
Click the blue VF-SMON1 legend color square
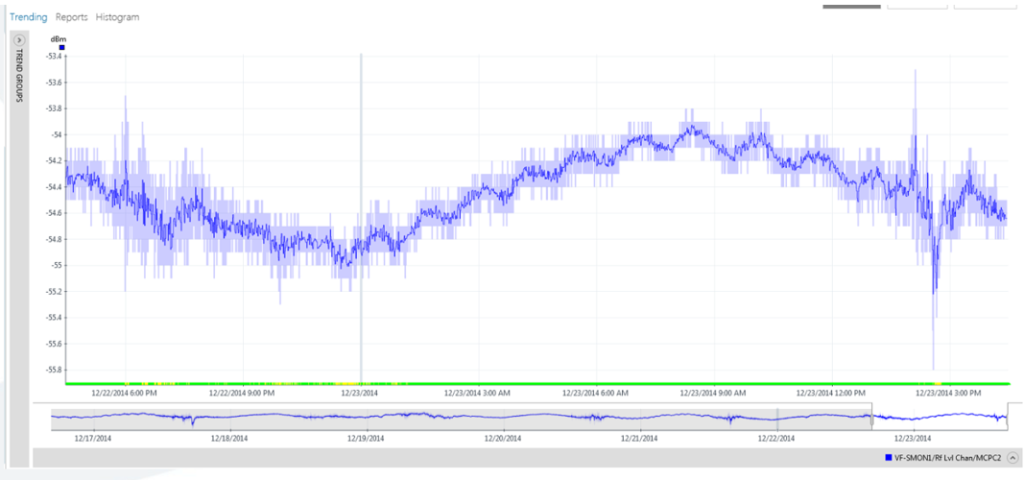point(888,457)
